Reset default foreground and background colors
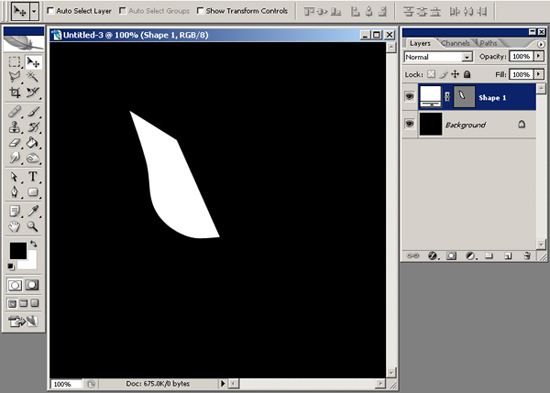550x393 pixels. [11, 267]
